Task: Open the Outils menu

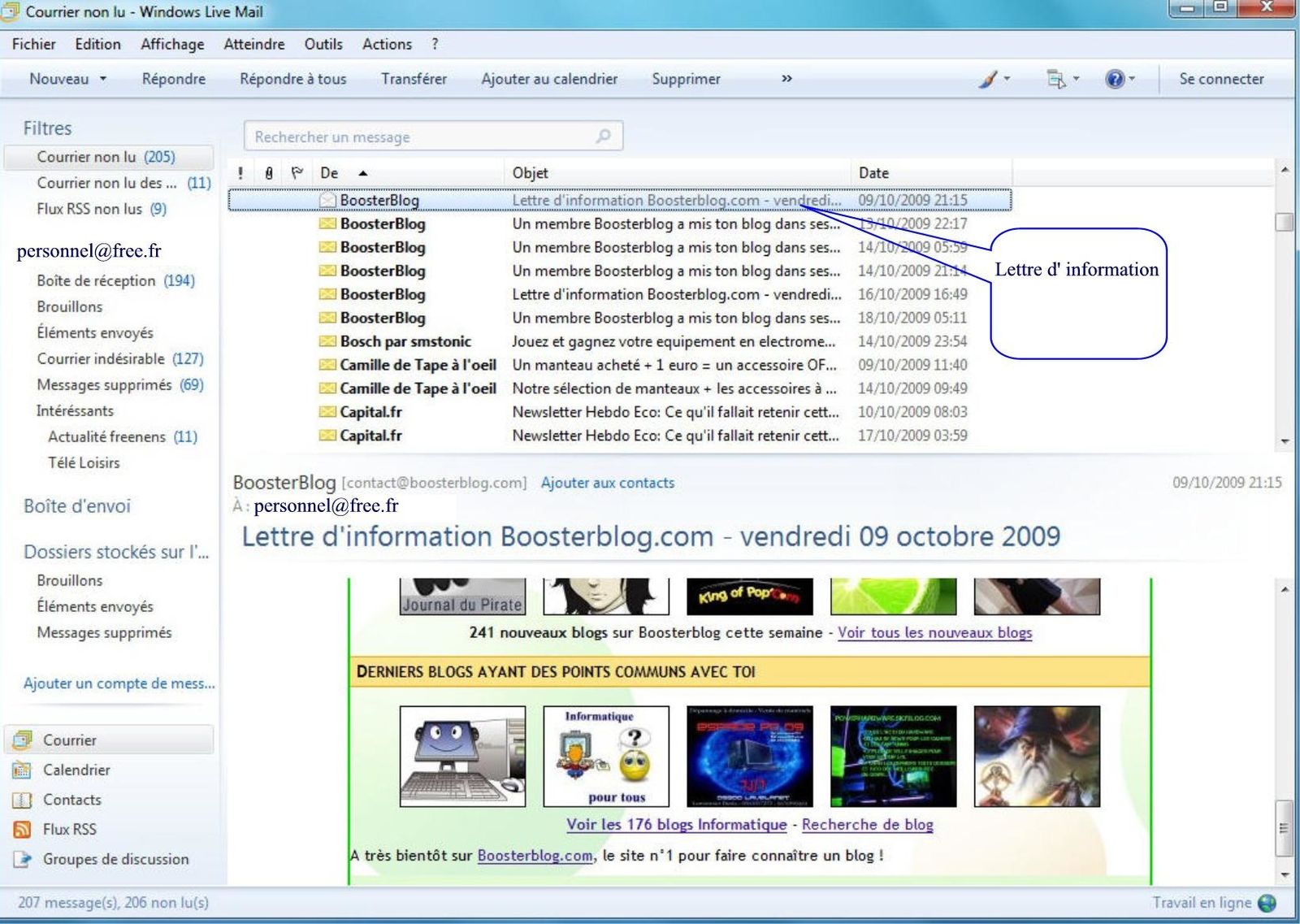Action: pyautogui.click(x=323, y=44)
